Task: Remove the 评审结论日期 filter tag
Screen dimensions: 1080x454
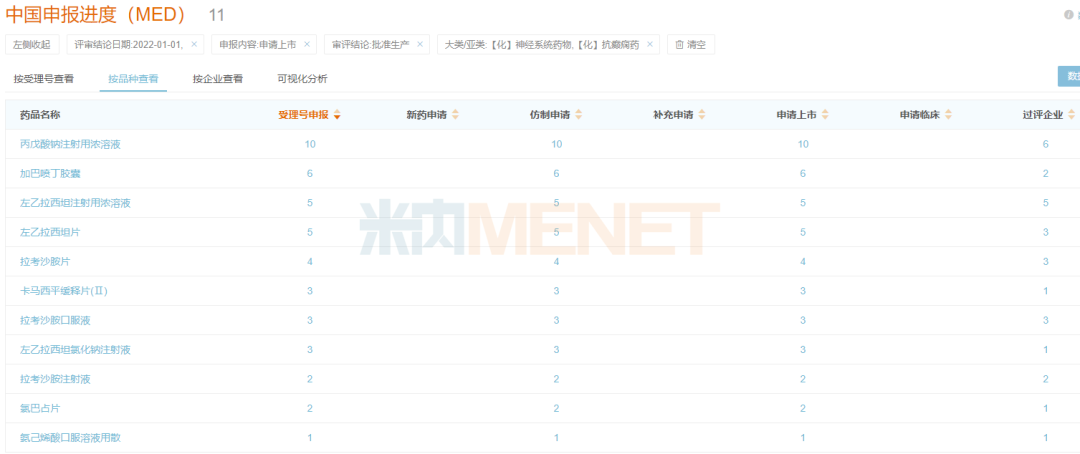Action: click(194, 44)
